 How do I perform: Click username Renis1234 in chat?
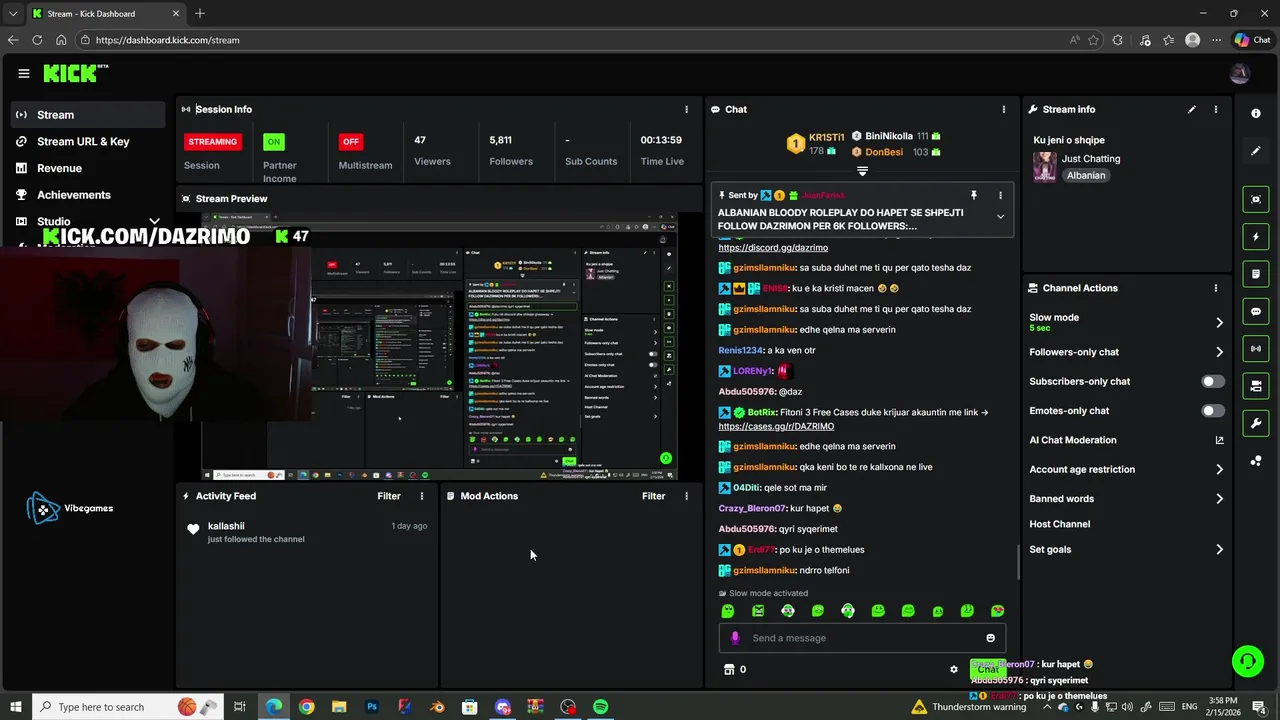click(x=739, y=350)
